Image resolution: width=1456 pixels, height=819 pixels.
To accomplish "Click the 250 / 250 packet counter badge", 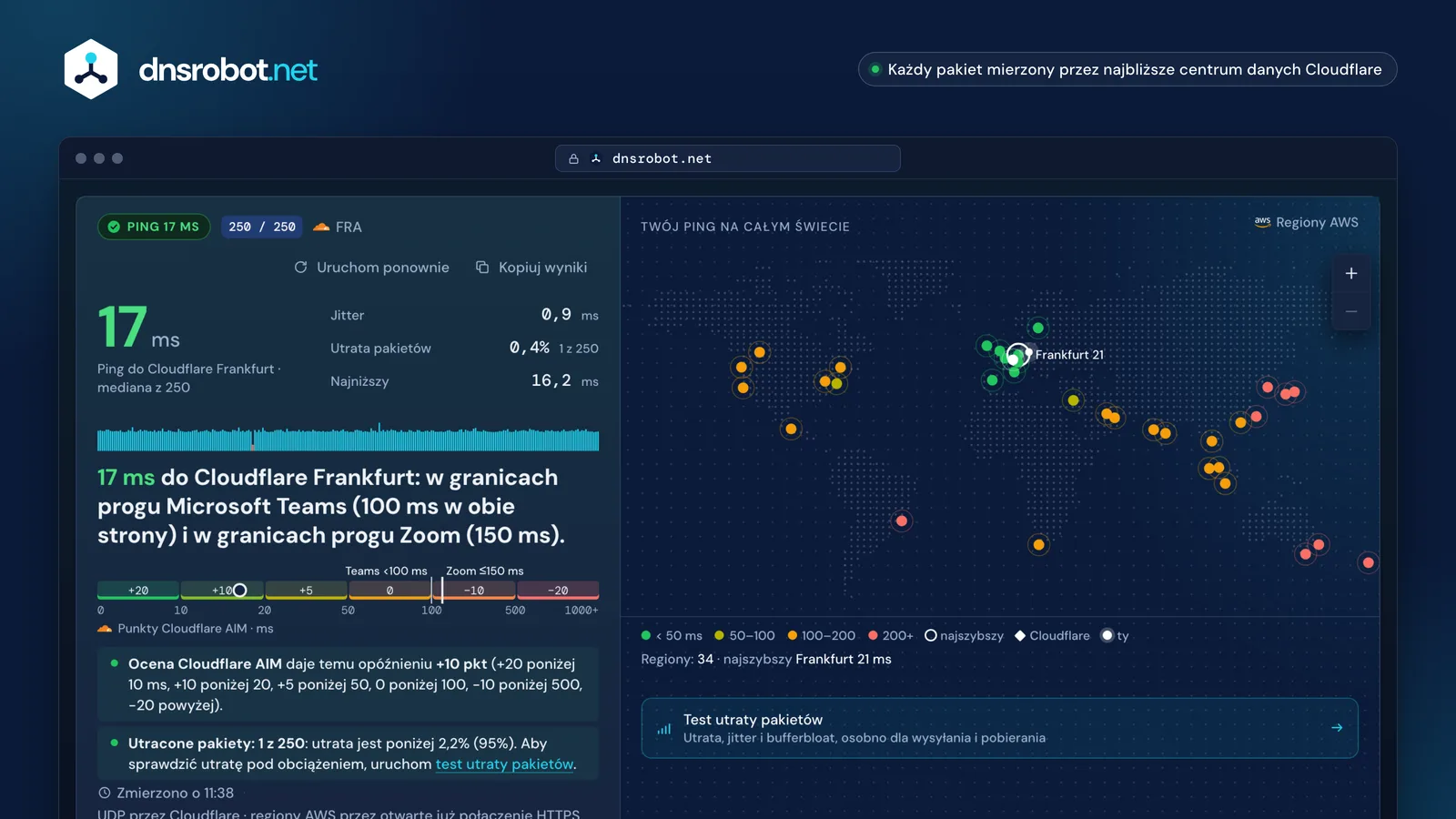I will click(262, 227).
